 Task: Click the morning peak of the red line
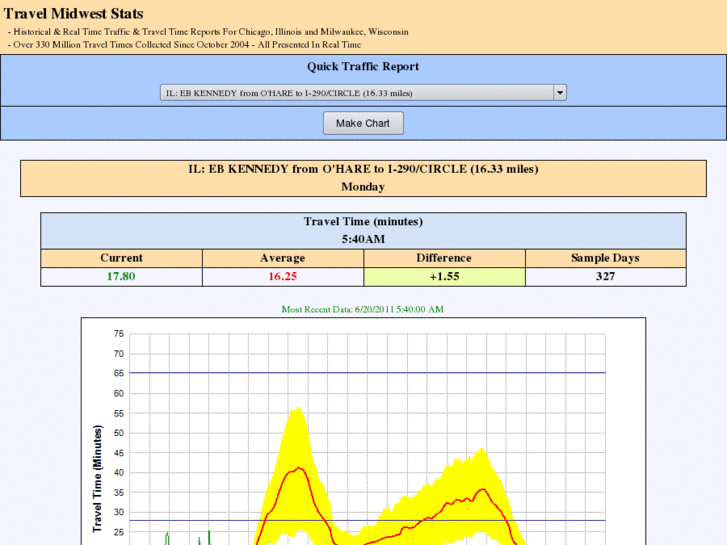click(295, 468)
